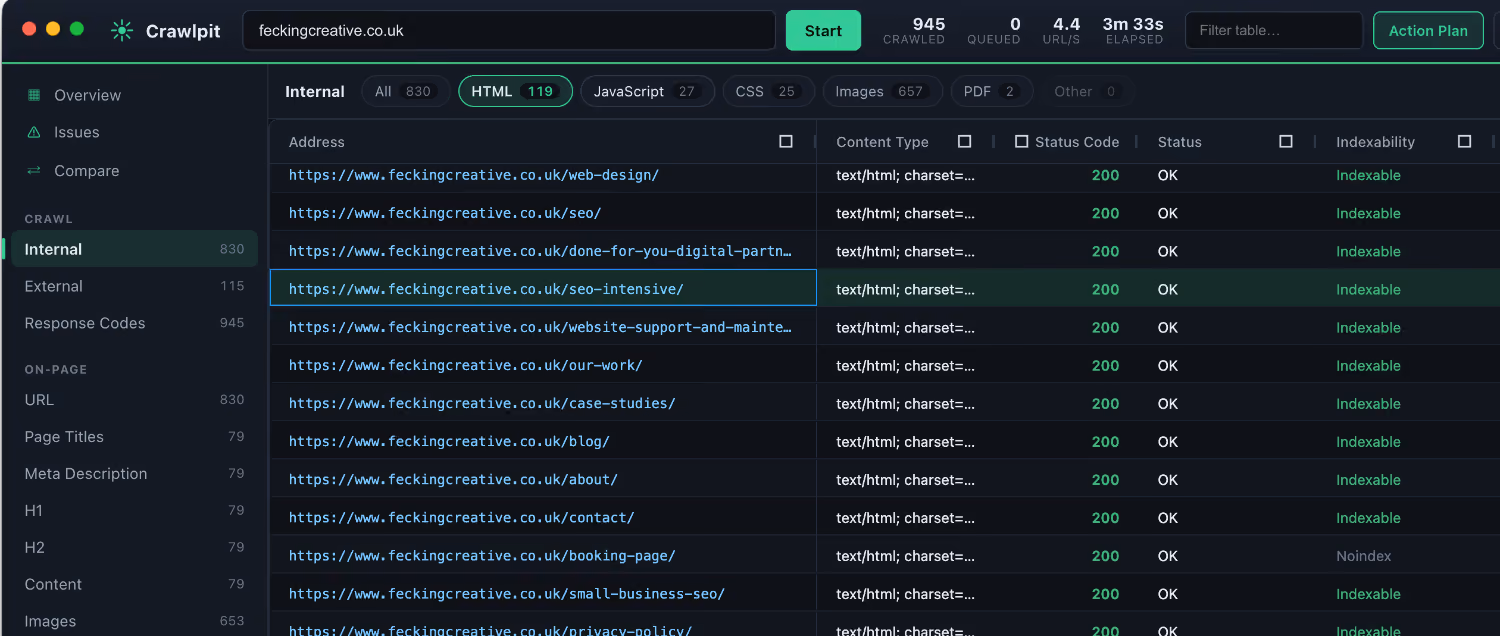1500x636 pixels.
Task: Open the Images sidebar item
Action: click(135, 621)
